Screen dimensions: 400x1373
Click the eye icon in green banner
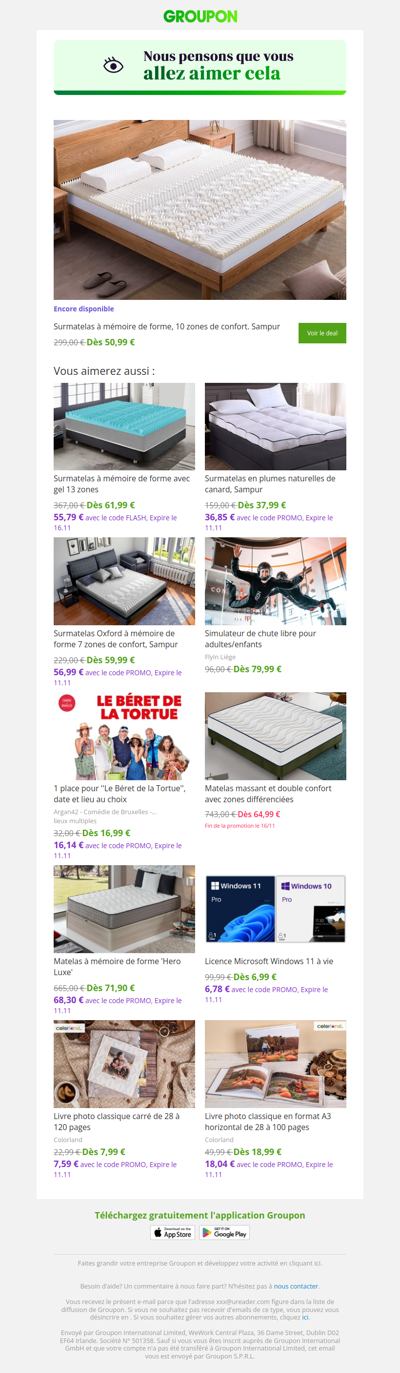click(114, 65)
